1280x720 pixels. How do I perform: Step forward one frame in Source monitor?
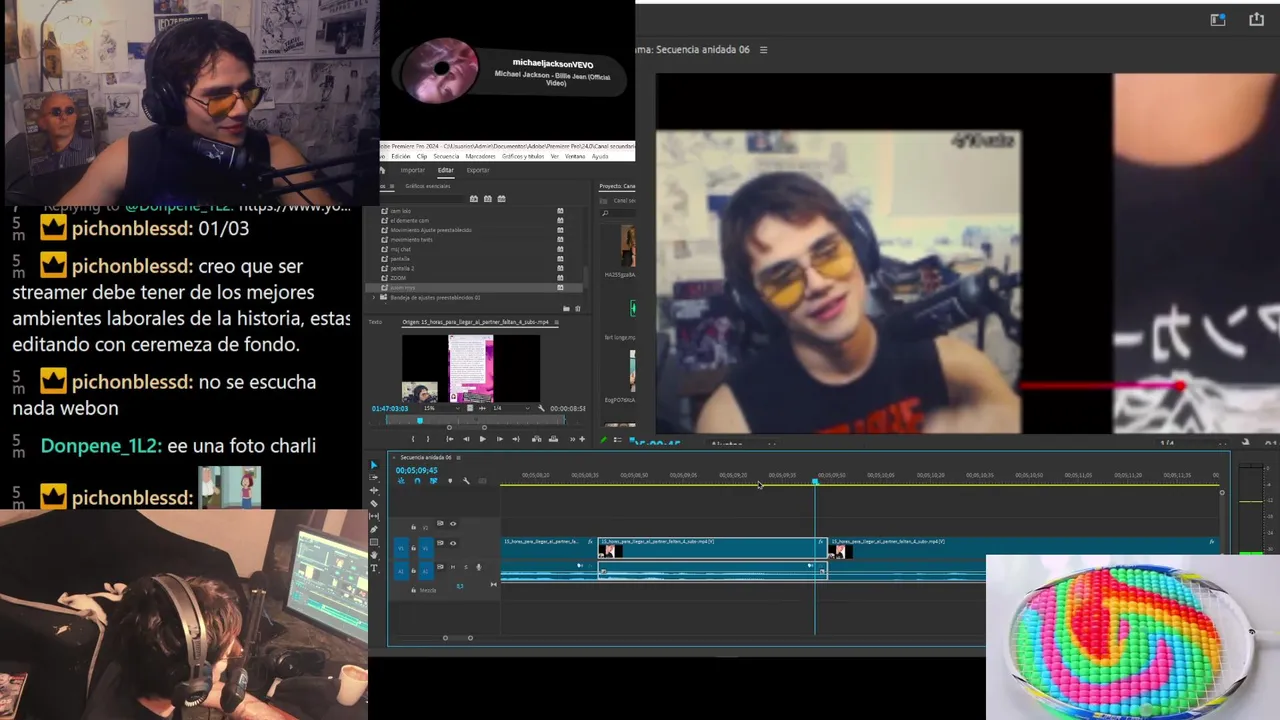click(x=499, y=439)
